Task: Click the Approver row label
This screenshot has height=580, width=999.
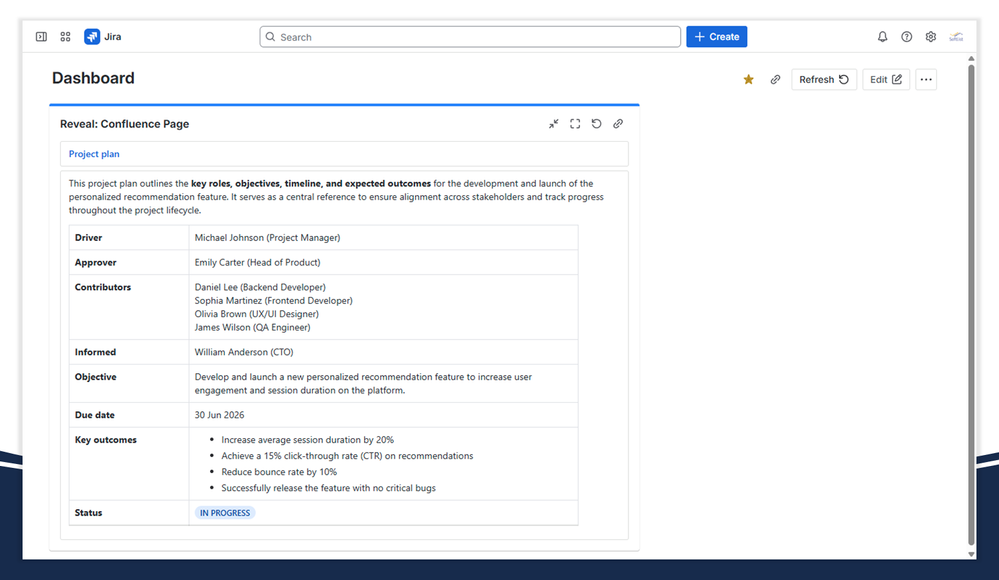Action: (96, 262)
